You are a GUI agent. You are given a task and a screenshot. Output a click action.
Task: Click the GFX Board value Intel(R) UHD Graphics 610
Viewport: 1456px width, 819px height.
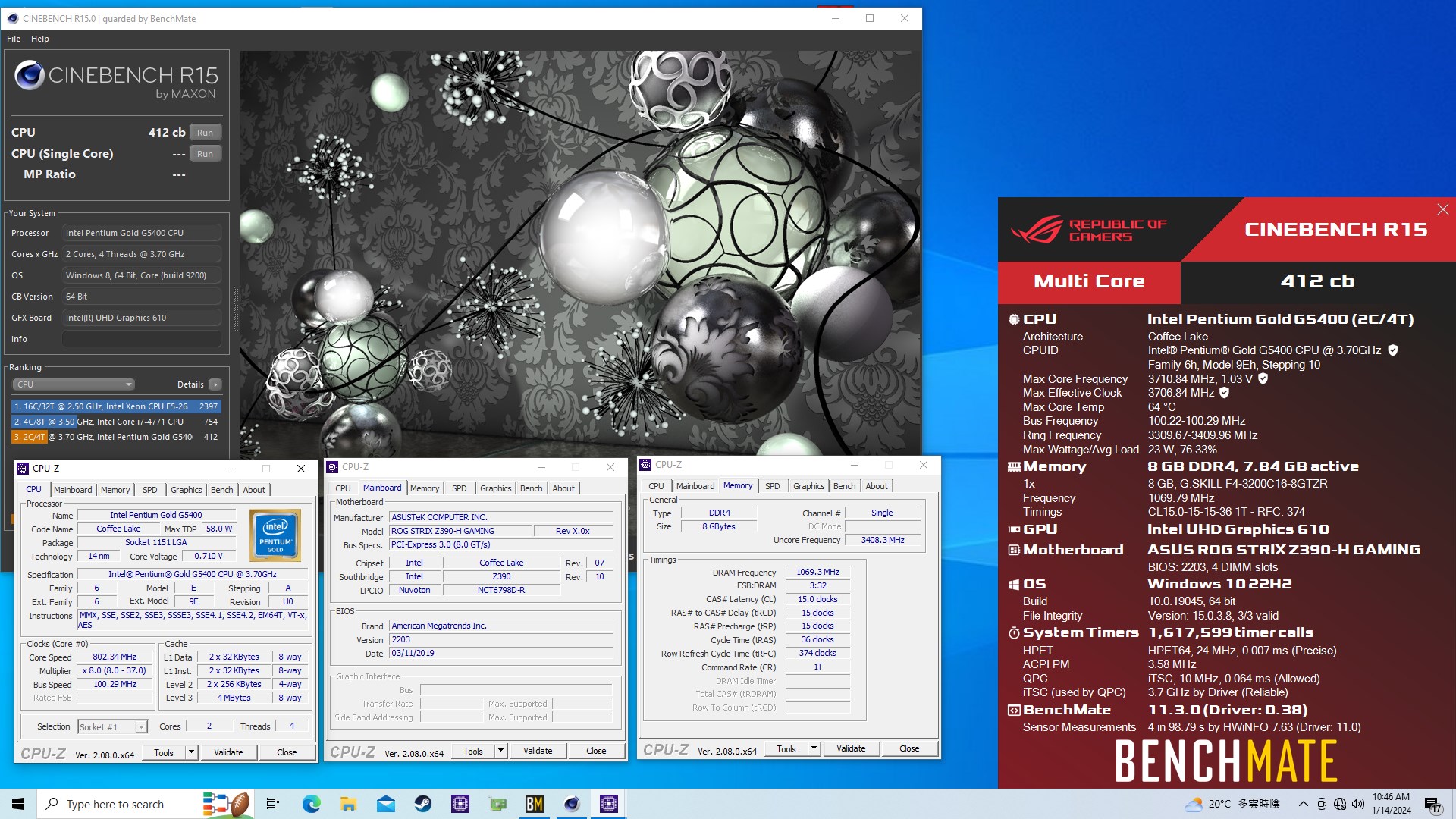[x=143, y=318]
